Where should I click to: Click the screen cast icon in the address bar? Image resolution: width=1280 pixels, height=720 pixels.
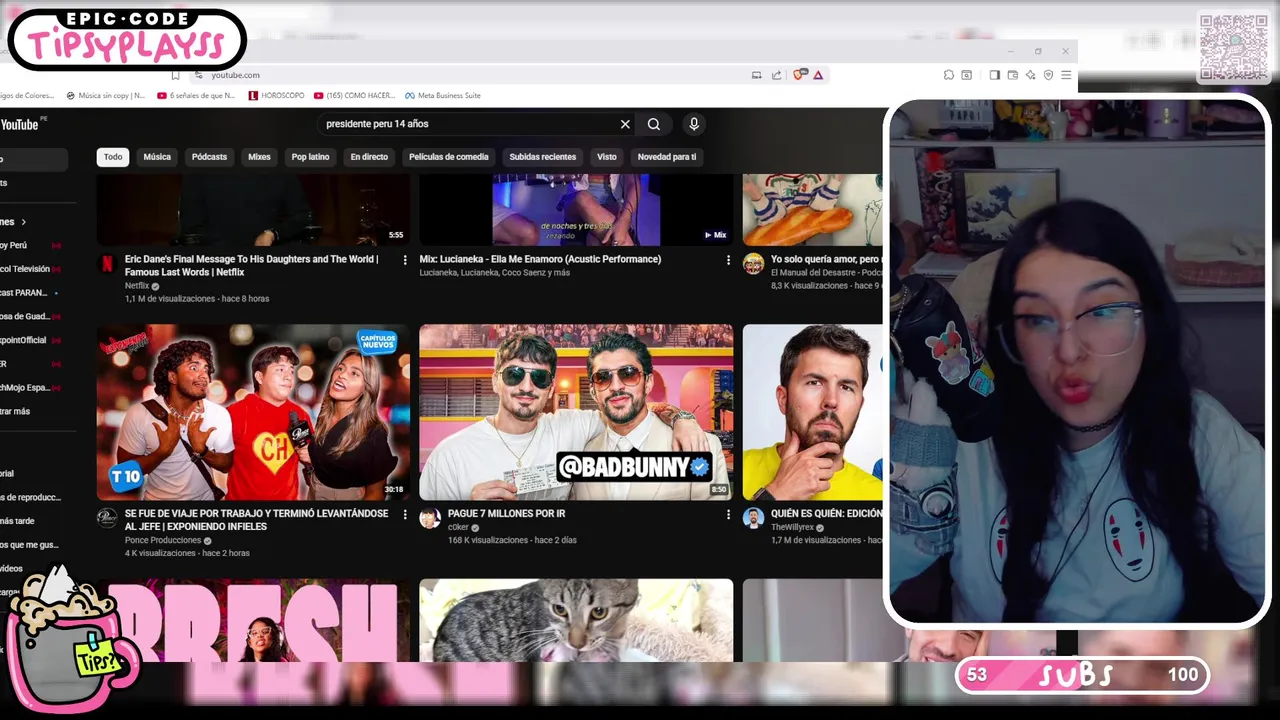tap(757, 75)
